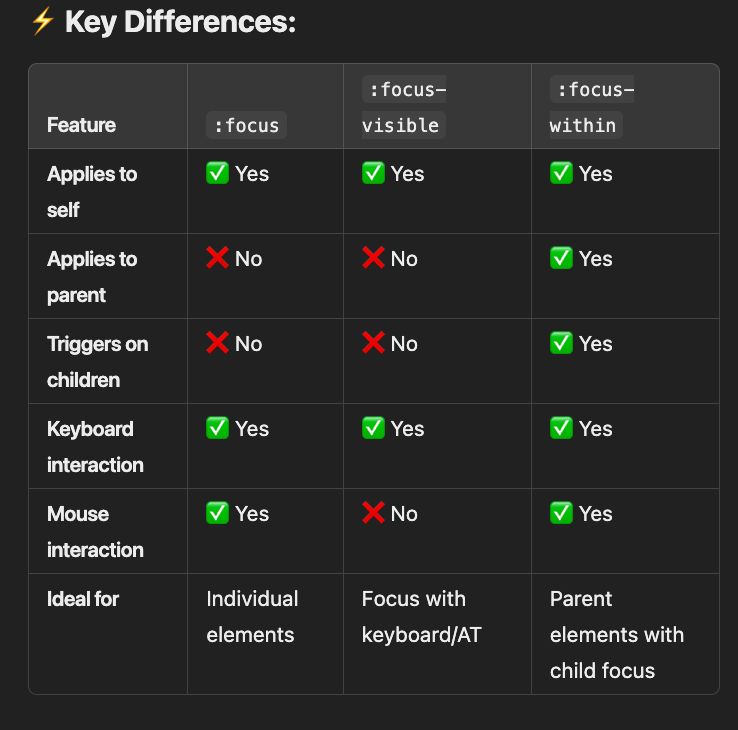Click the :focus-within column header
The image size is (738, 730).
(x=592, y=108)
